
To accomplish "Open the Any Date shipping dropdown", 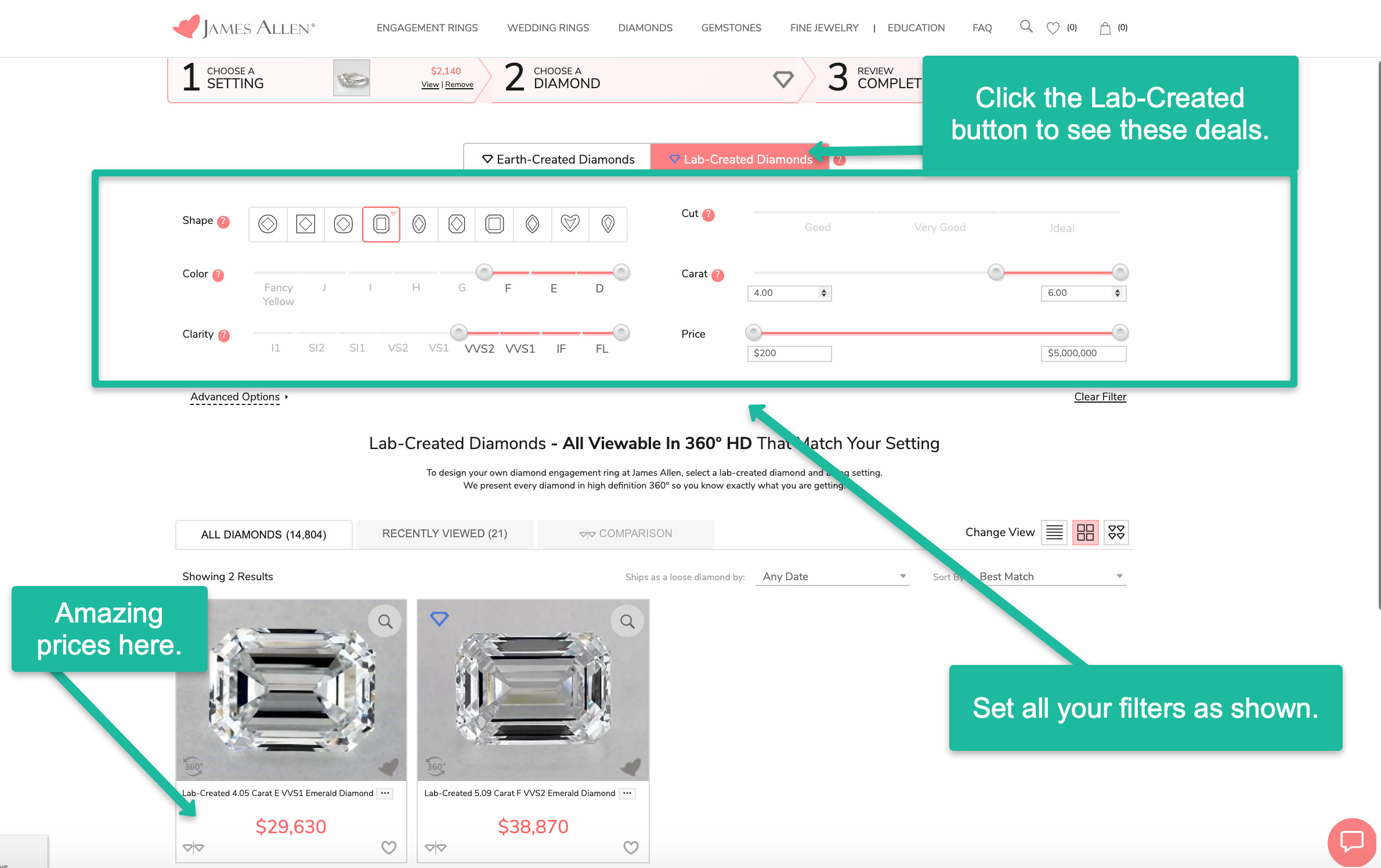I will click(x=832, y=576).
